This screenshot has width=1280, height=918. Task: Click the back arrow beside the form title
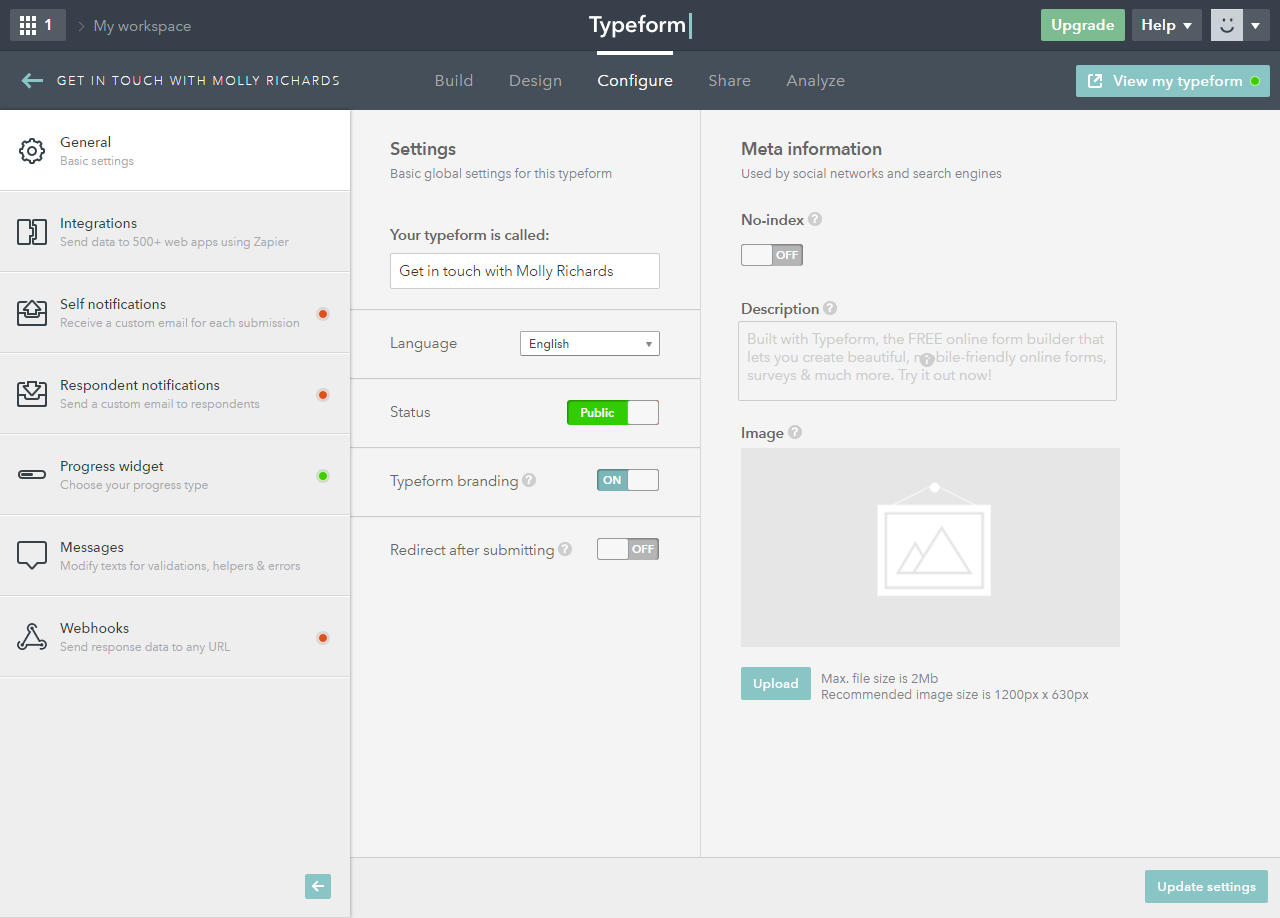(x=32, y=81)
